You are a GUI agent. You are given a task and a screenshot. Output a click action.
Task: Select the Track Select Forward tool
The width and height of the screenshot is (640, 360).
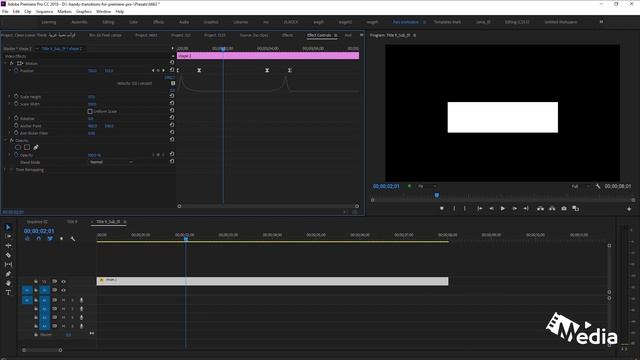click(x=8, y=236)
